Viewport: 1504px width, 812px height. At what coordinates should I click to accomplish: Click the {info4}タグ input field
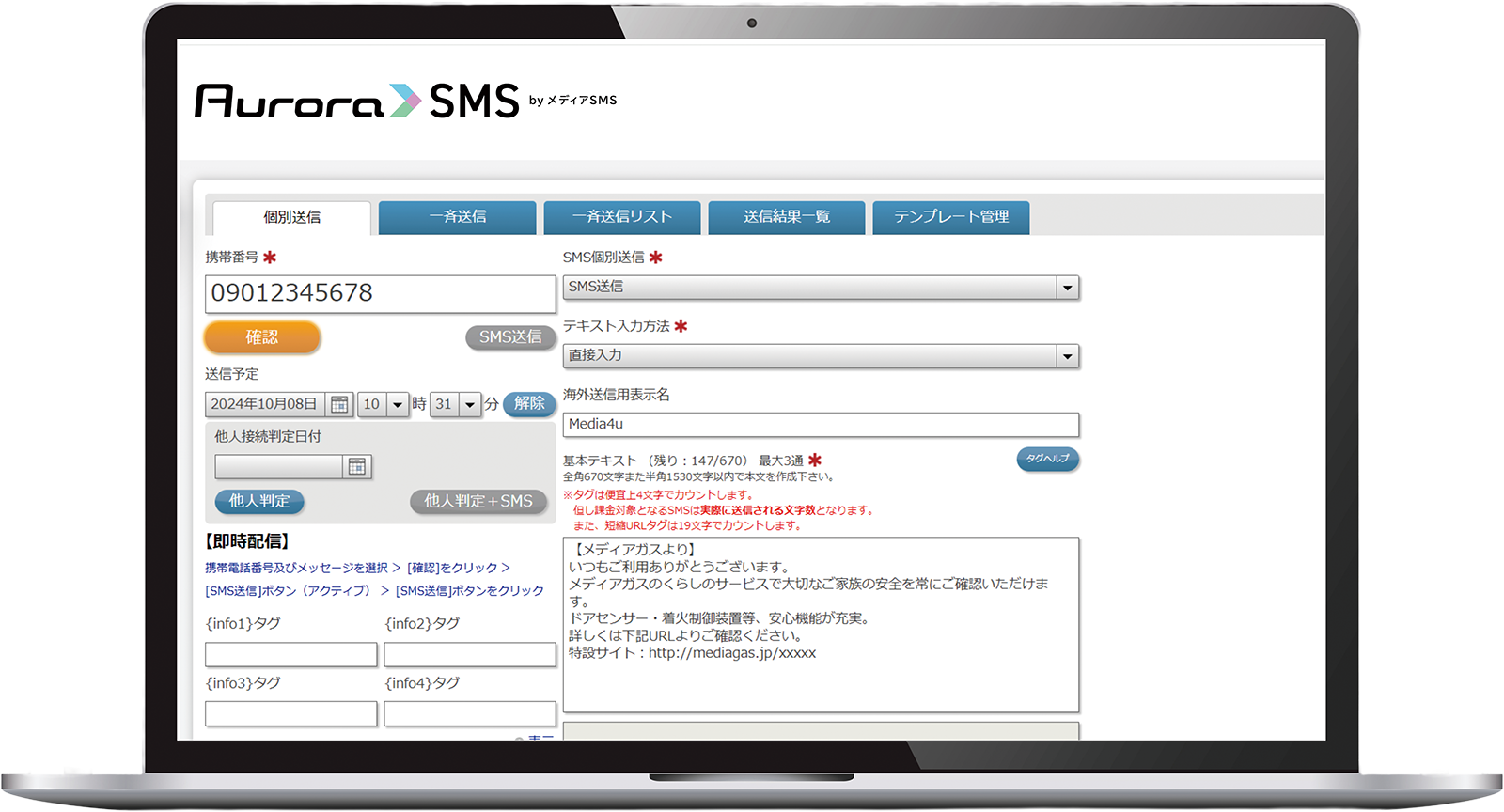(470, 713)
